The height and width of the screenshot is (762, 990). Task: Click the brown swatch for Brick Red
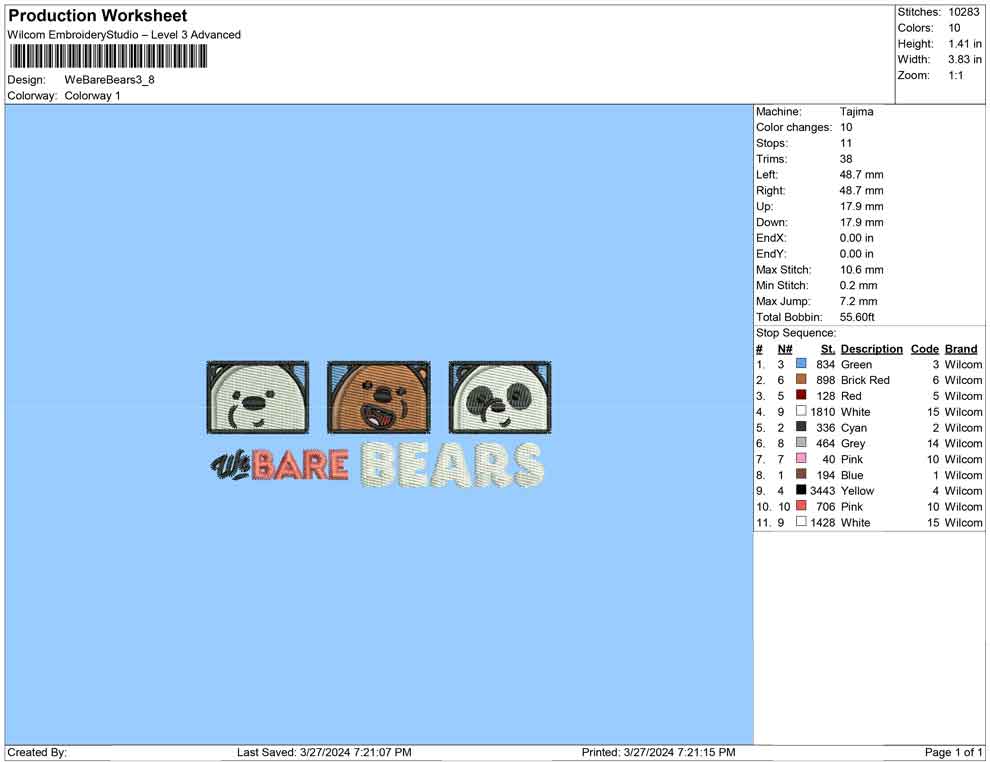[x=801, y=379]
